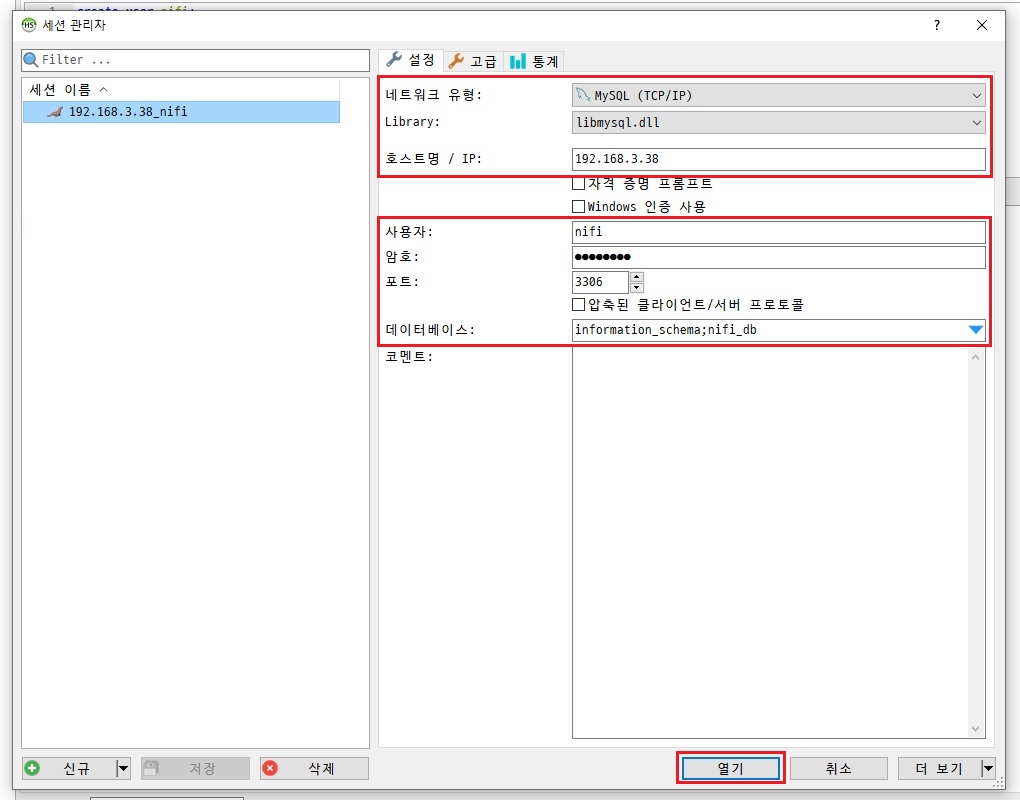The height and width of the screenshot is (800, 1020).
Task: Click the 저장 button
Action: click(195, 768)
